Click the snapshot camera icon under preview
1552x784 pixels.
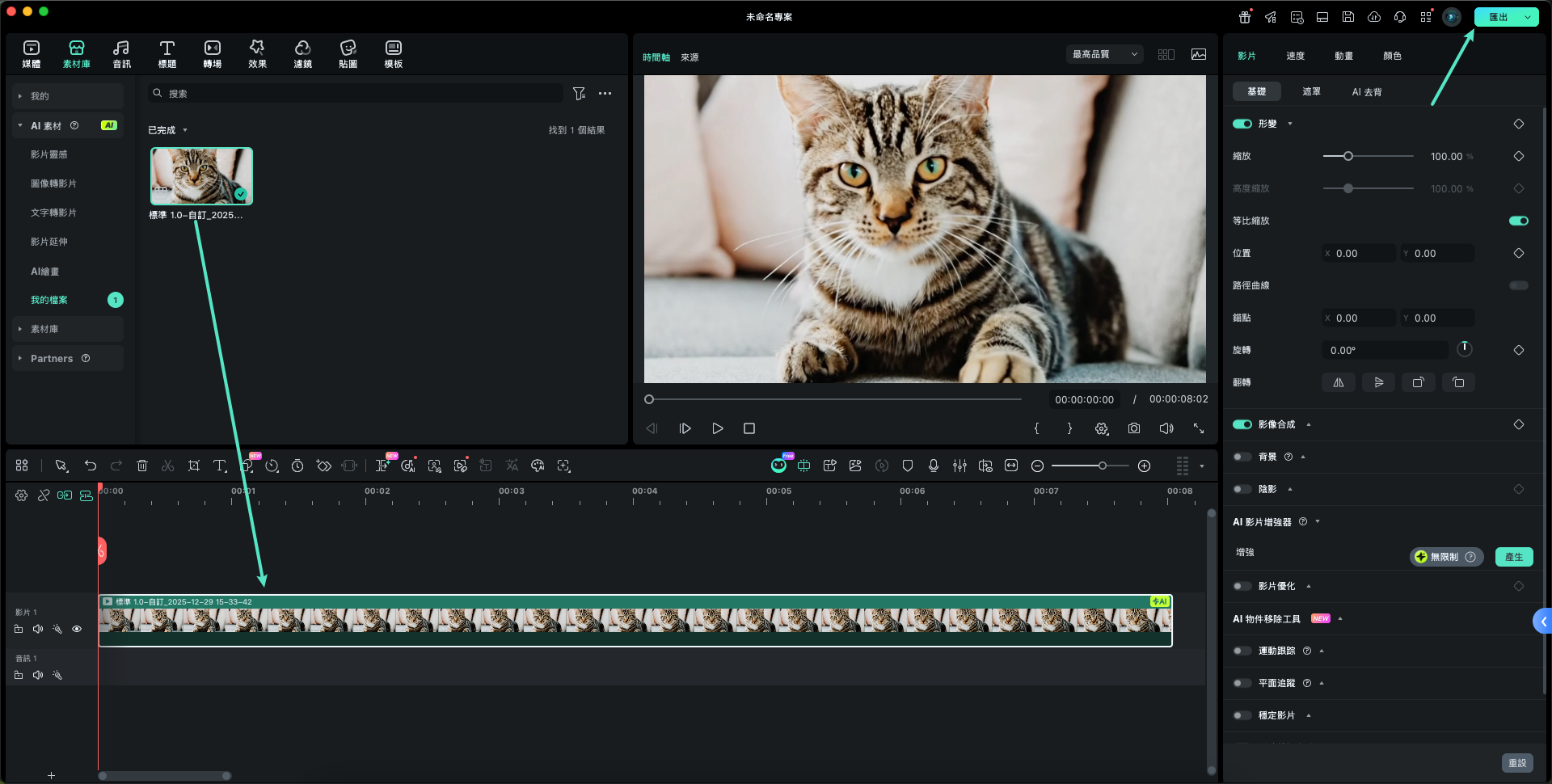(1134, 428)
